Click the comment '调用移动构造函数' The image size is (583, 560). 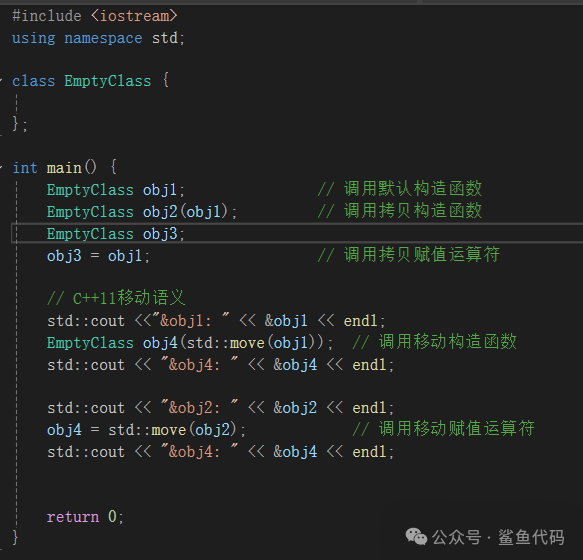click(x=448, y=341)
